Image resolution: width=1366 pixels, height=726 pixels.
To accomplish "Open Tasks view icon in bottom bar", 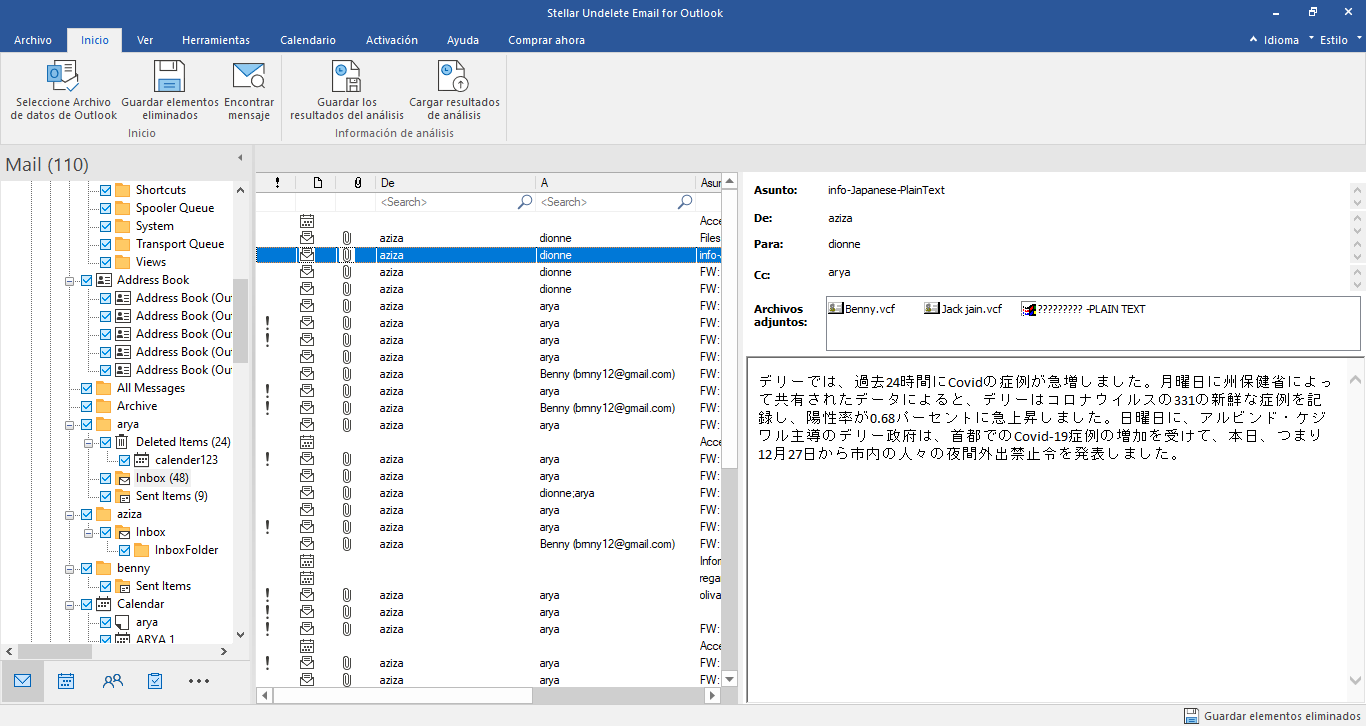I will [x=155, y=681].
